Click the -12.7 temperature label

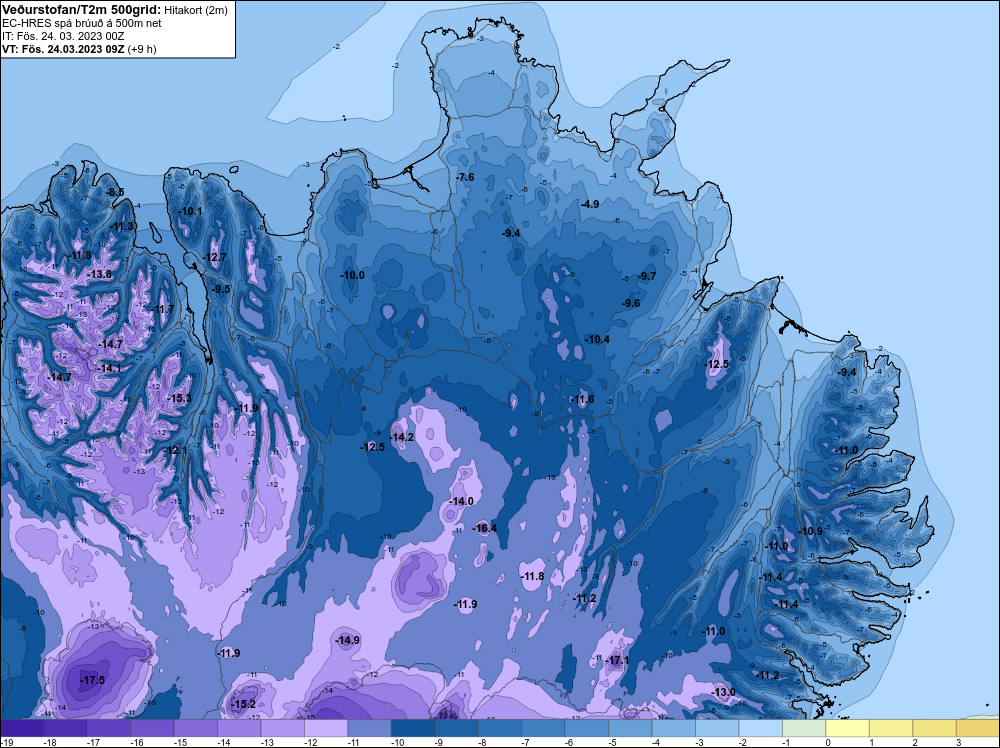click(x=214, y=258)
